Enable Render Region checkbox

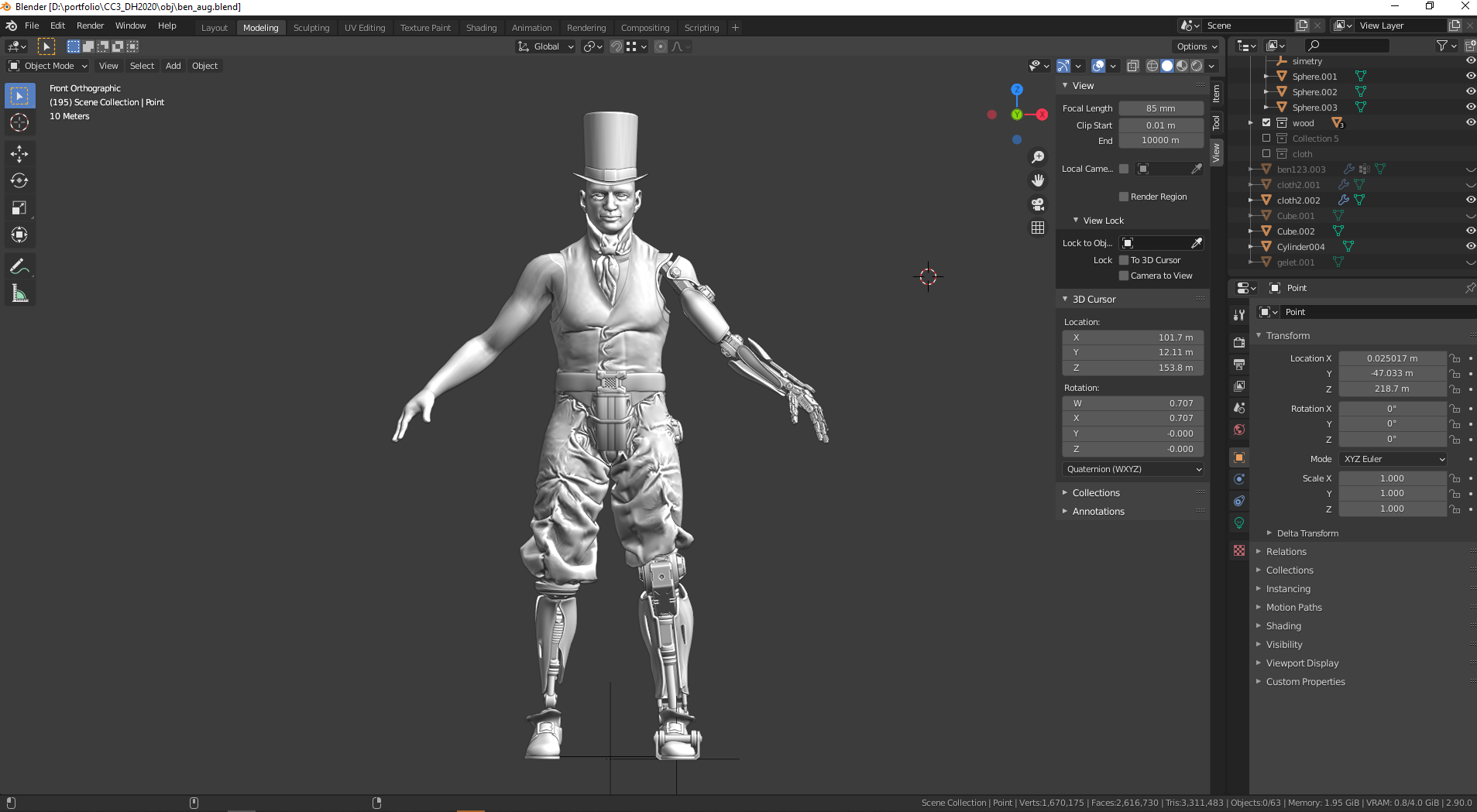[1124, 197]
